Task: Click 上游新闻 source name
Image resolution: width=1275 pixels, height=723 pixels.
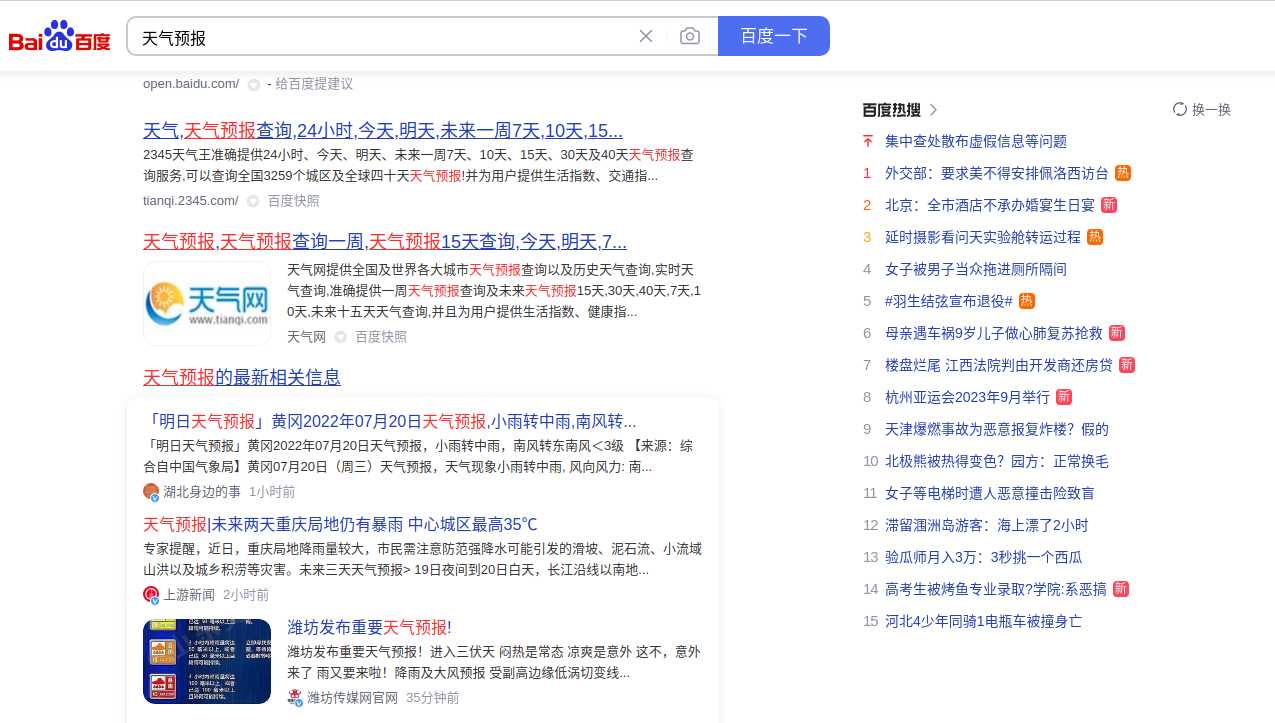Action: click(189, 595)
